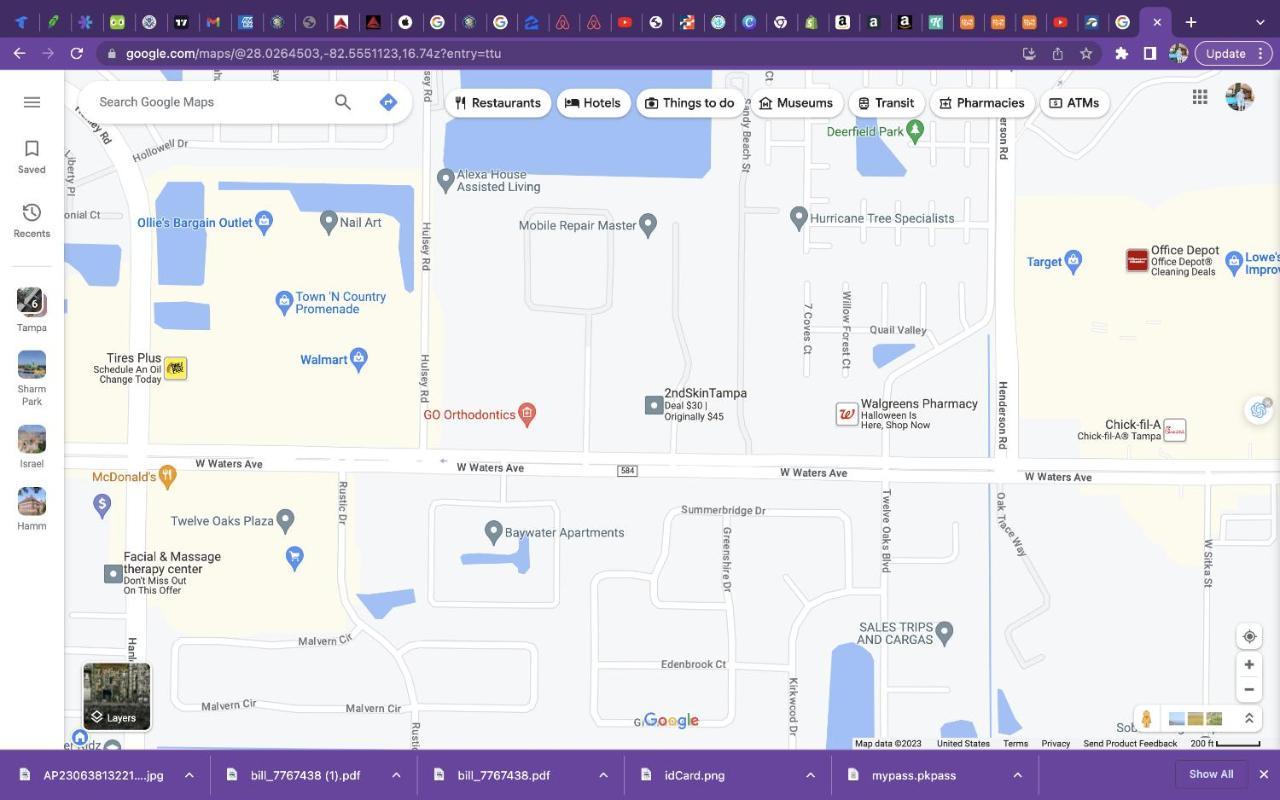Filter map by ATMs
1280x800 pixels.
tap(1074, 103)
